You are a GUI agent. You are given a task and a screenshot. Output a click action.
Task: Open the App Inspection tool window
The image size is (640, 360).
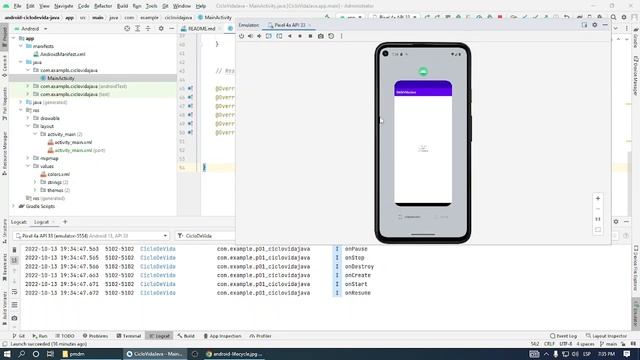pyautogui.click(x=222, y=336)
